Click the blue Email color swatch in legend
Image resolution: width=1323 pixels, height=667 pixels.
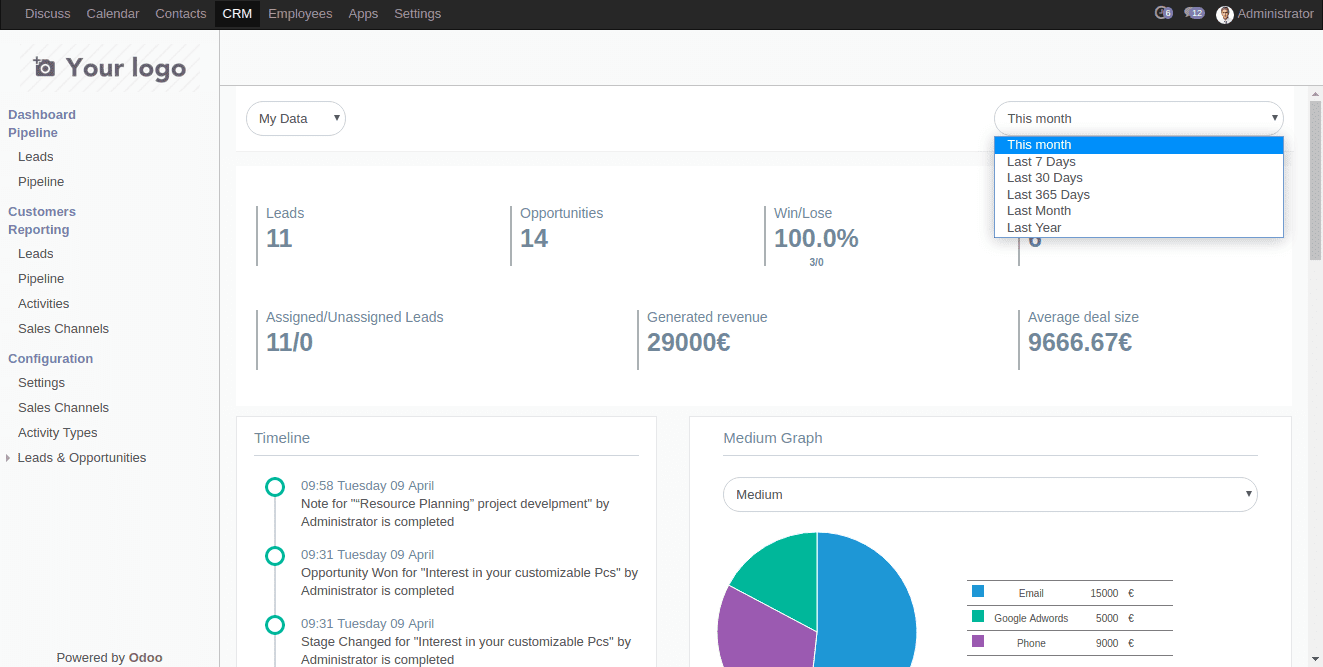click(977, 591)
